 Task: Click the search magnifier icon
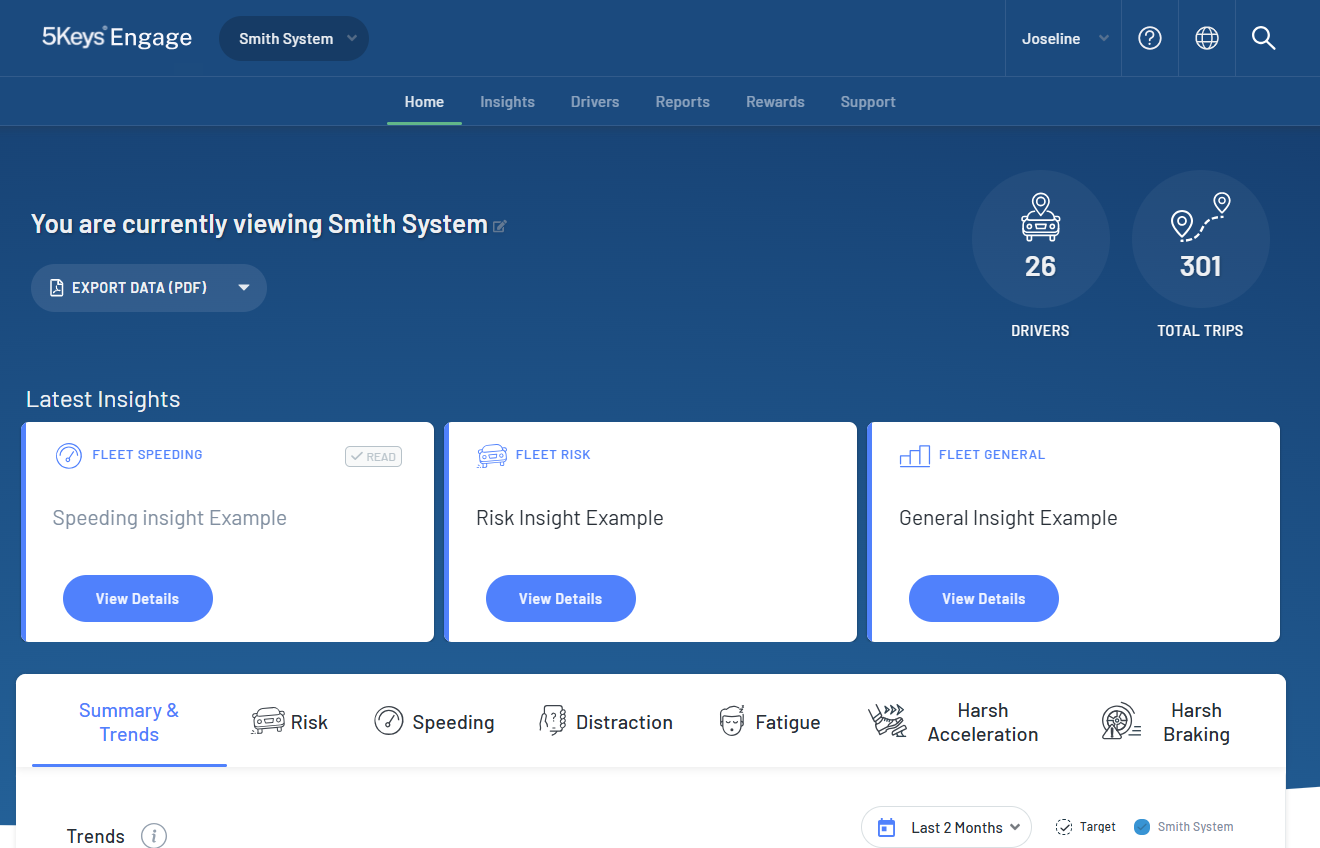1264,38
